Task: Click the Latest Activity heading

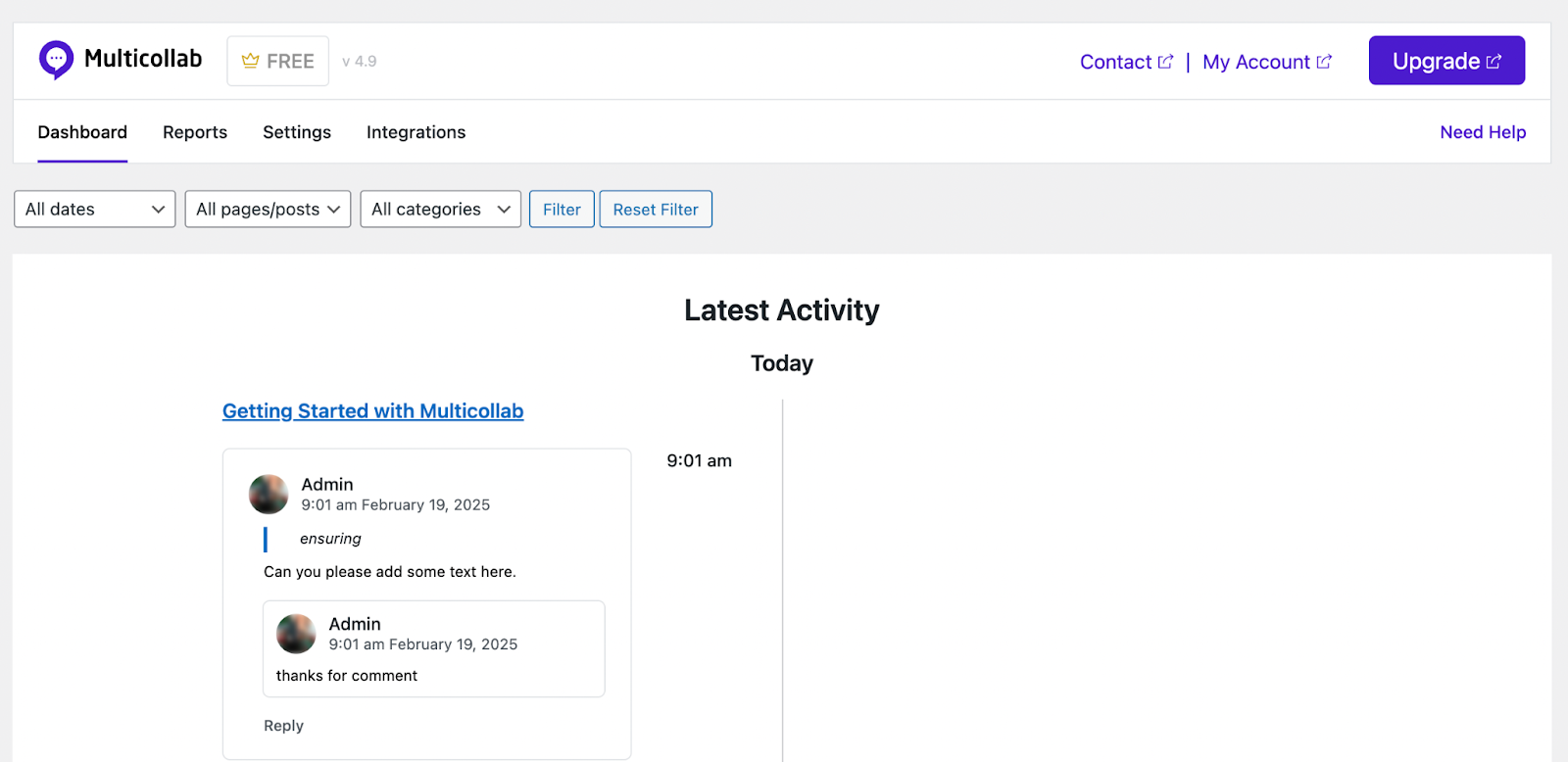Action: tap(782, 310)
